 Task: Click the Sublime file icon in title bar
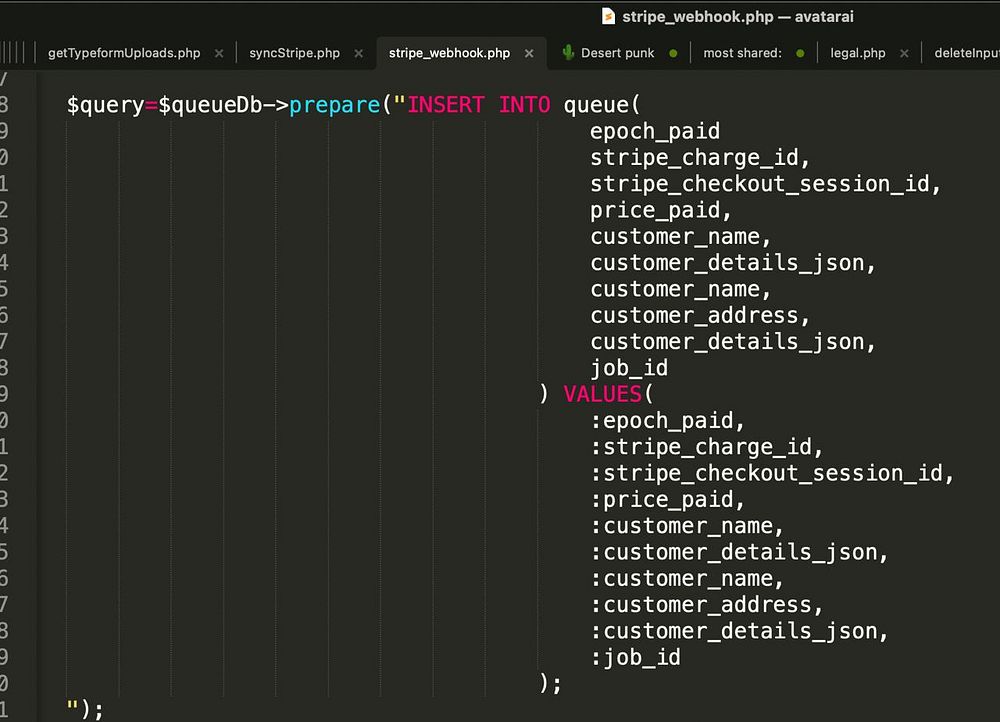[608, 17]
